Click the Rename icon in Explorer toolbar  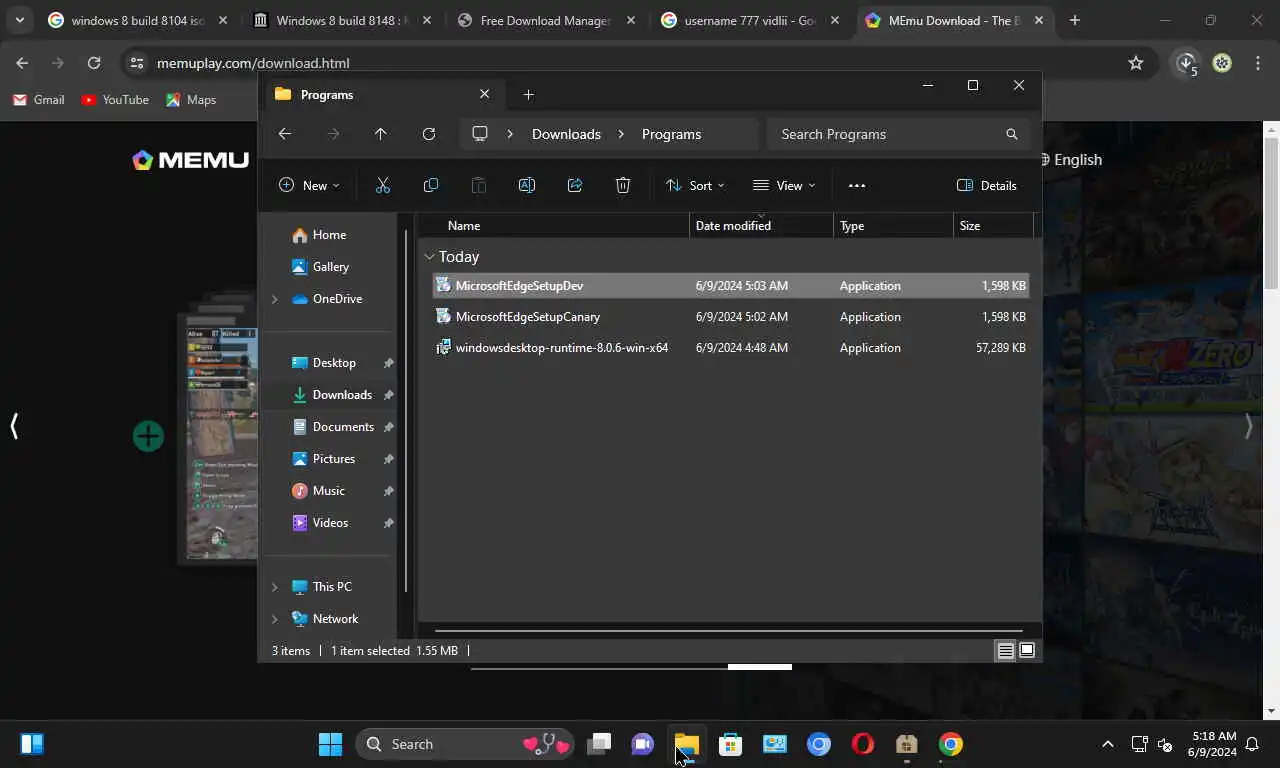[x=527, y=185]
